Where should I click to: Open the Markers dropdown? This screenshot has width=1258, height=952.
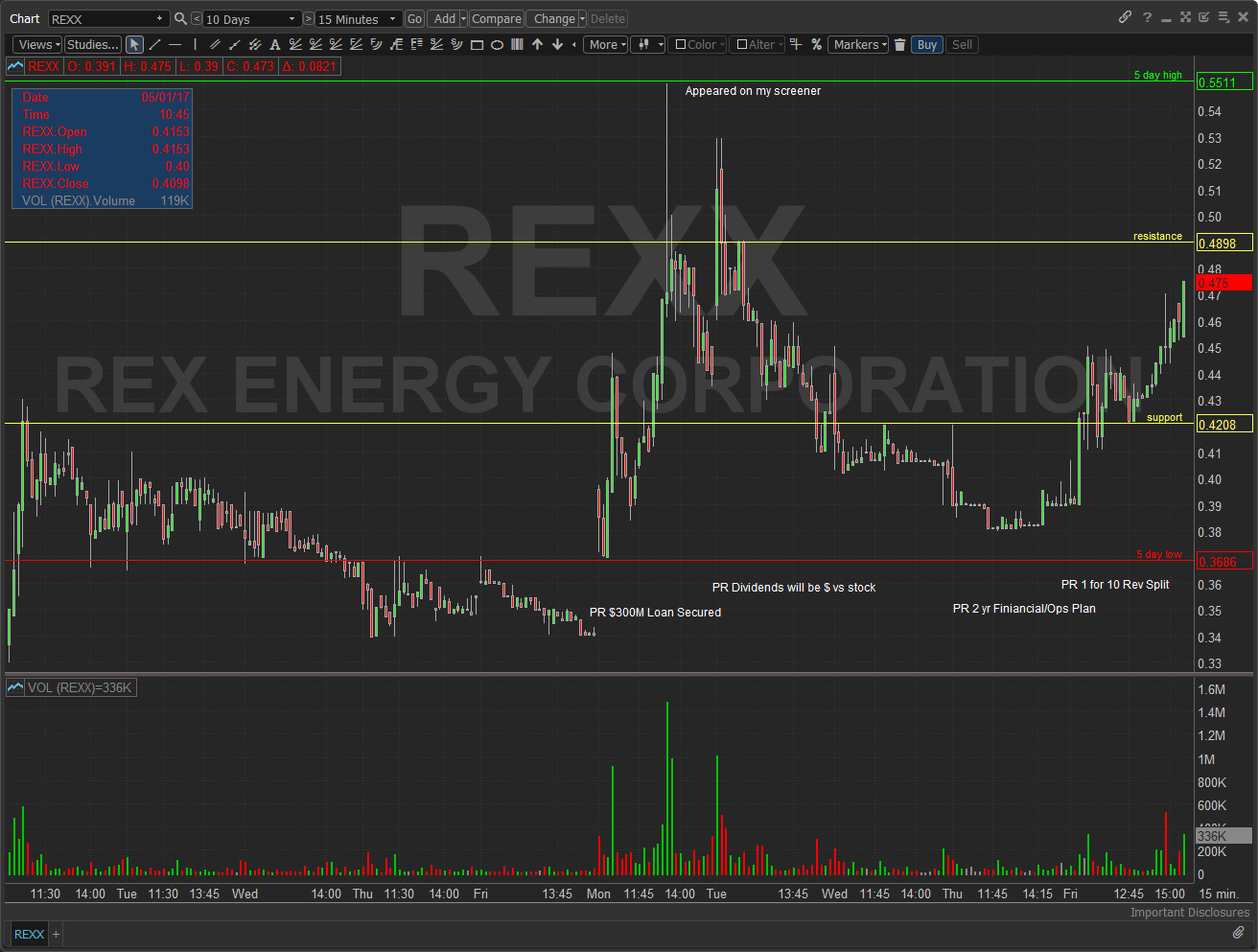[858, 44]
